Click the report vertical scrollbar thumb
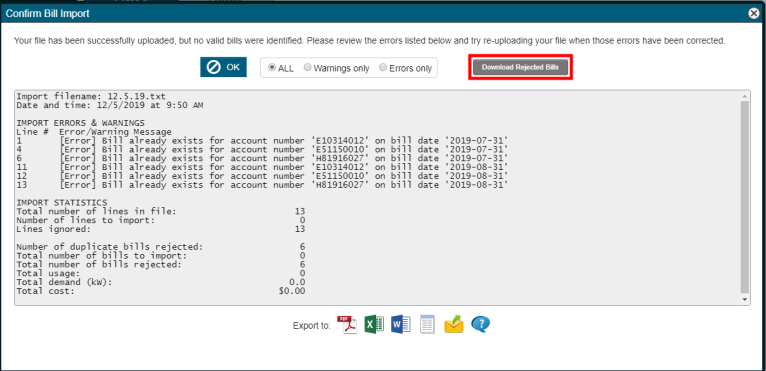This screenshot has width=766, height=371. click(745, 196)
